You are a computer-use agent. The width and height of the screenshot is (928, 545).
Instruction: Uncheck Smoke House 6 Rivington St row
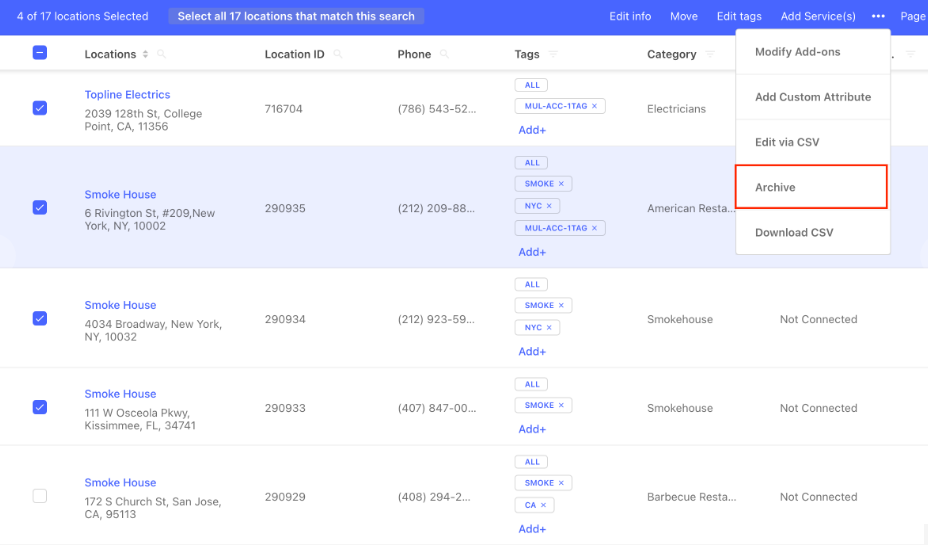coord(40,208)
